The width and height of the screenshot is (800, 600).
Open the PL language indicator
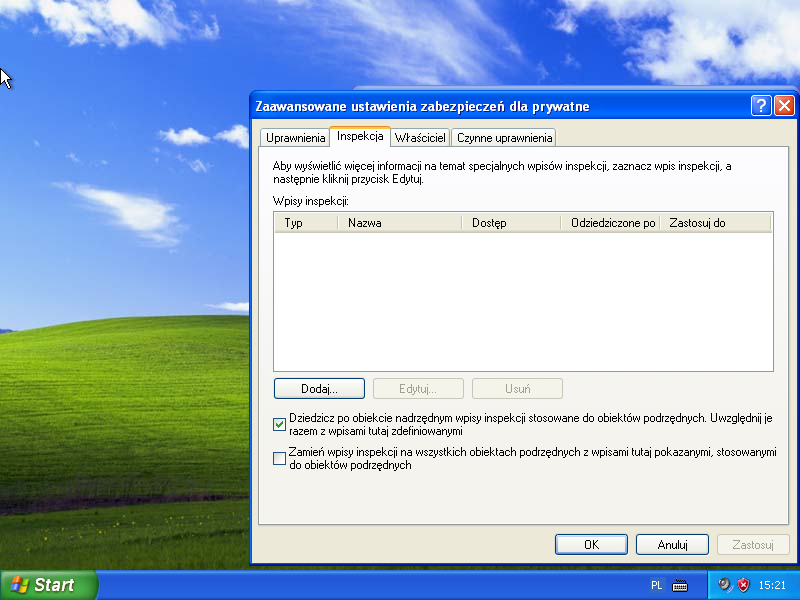pyautogui.click(x=657, y=585)
